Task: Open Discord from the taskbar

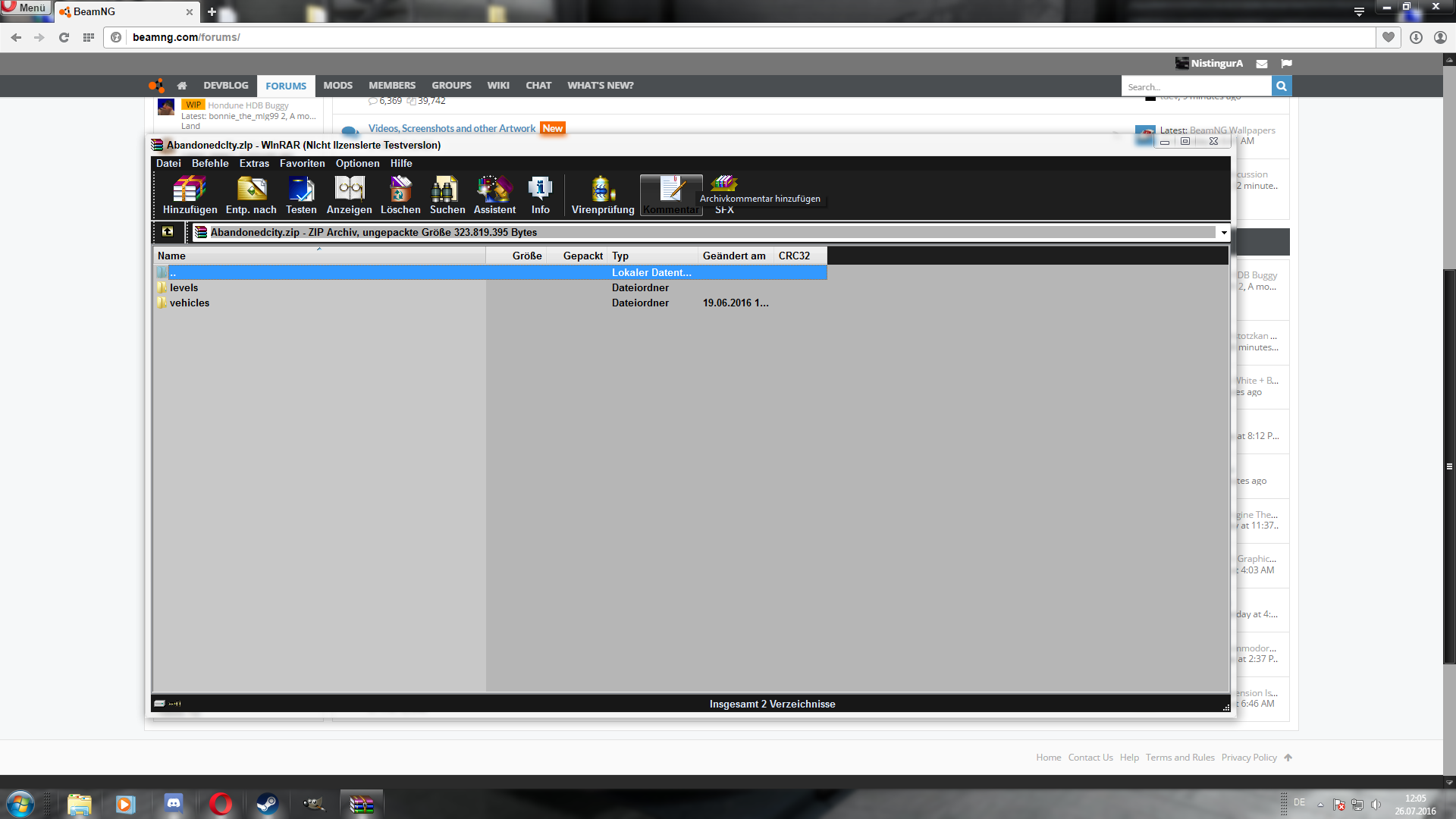Action: 174,804
